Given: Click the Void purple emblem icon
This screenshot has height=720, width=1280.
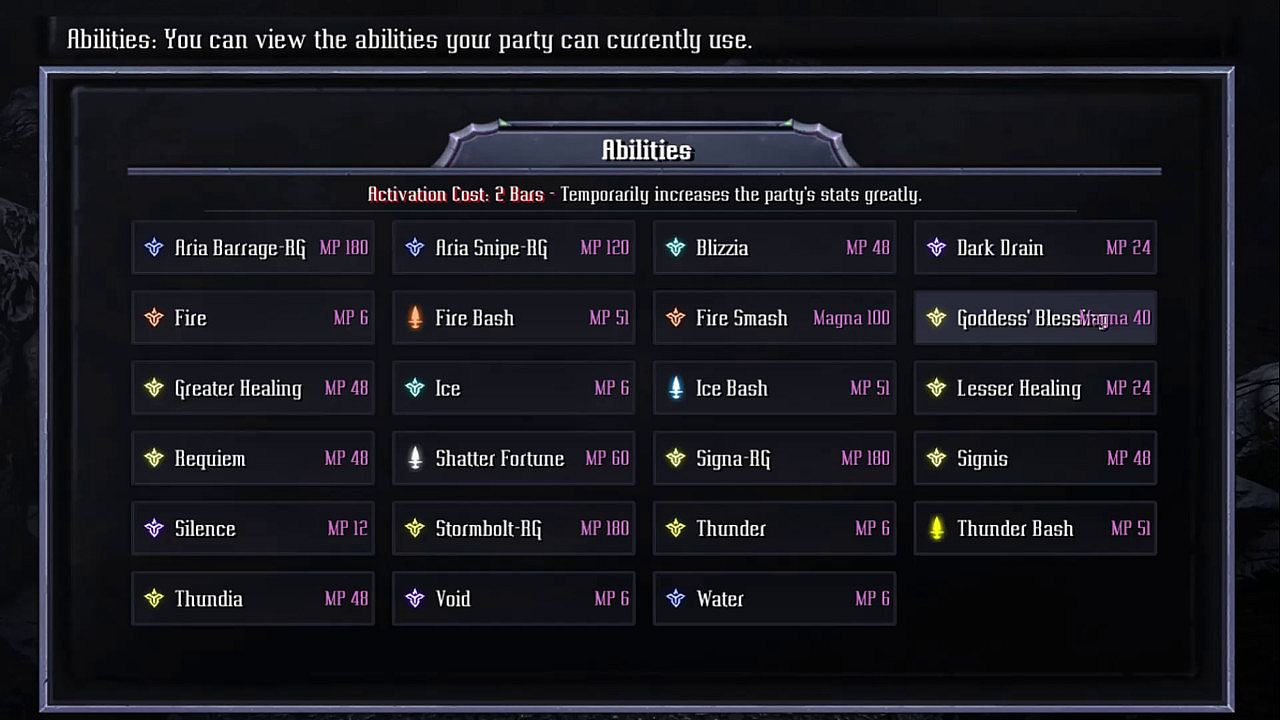Looking at the screenshot, I should click(415, 598).
